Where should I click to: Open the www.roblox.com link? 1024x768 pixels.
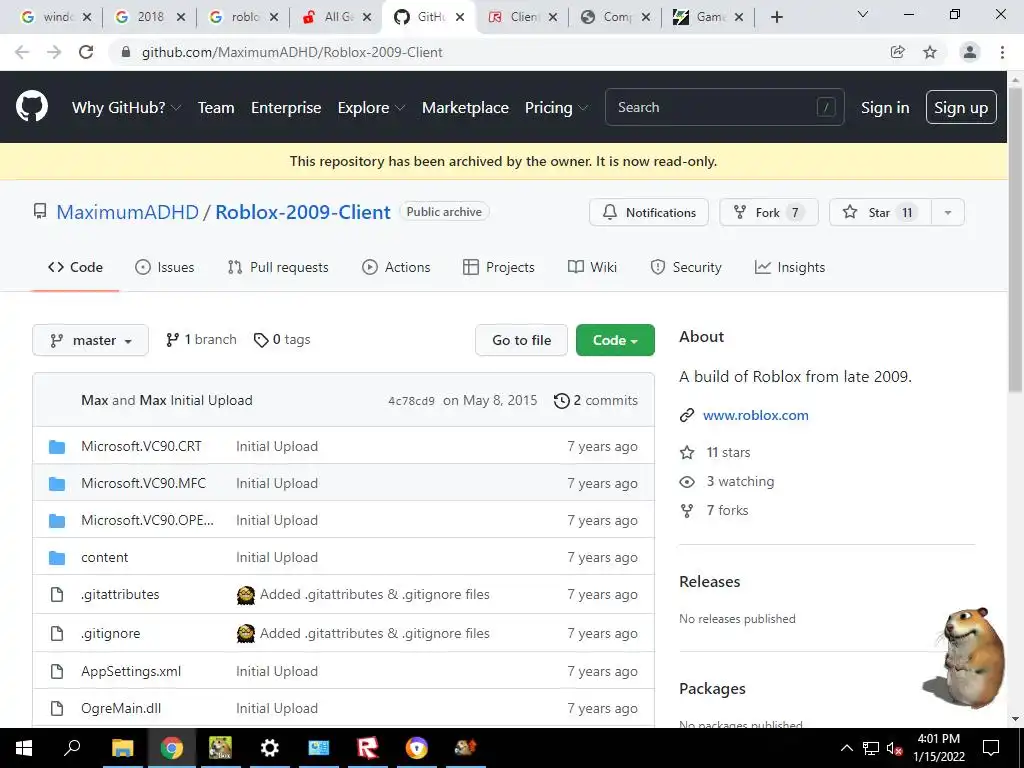pyautogui.click(x=756, y=415)
